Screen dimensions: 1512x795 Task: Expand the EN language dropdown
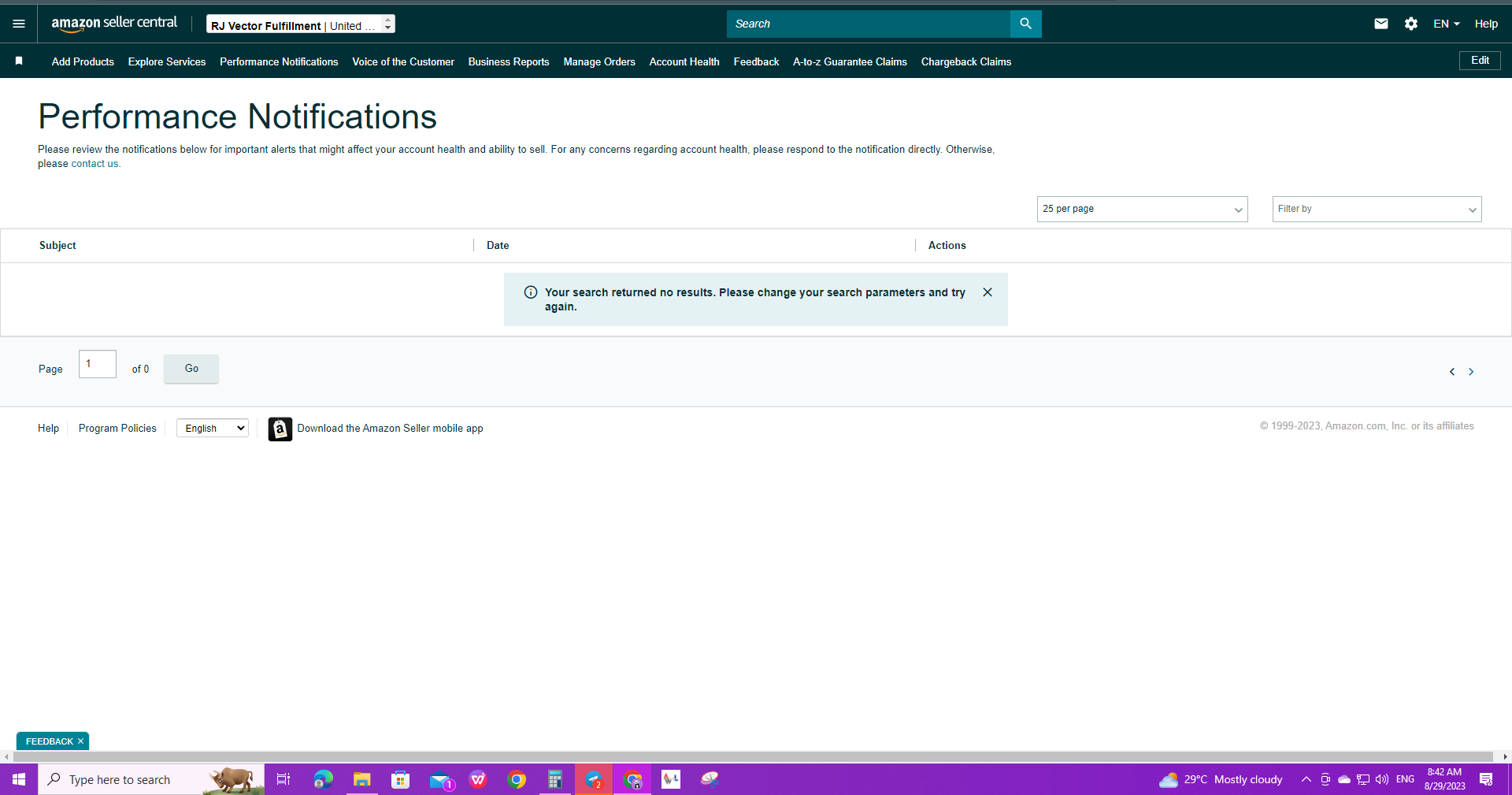tap(1447, 24)
